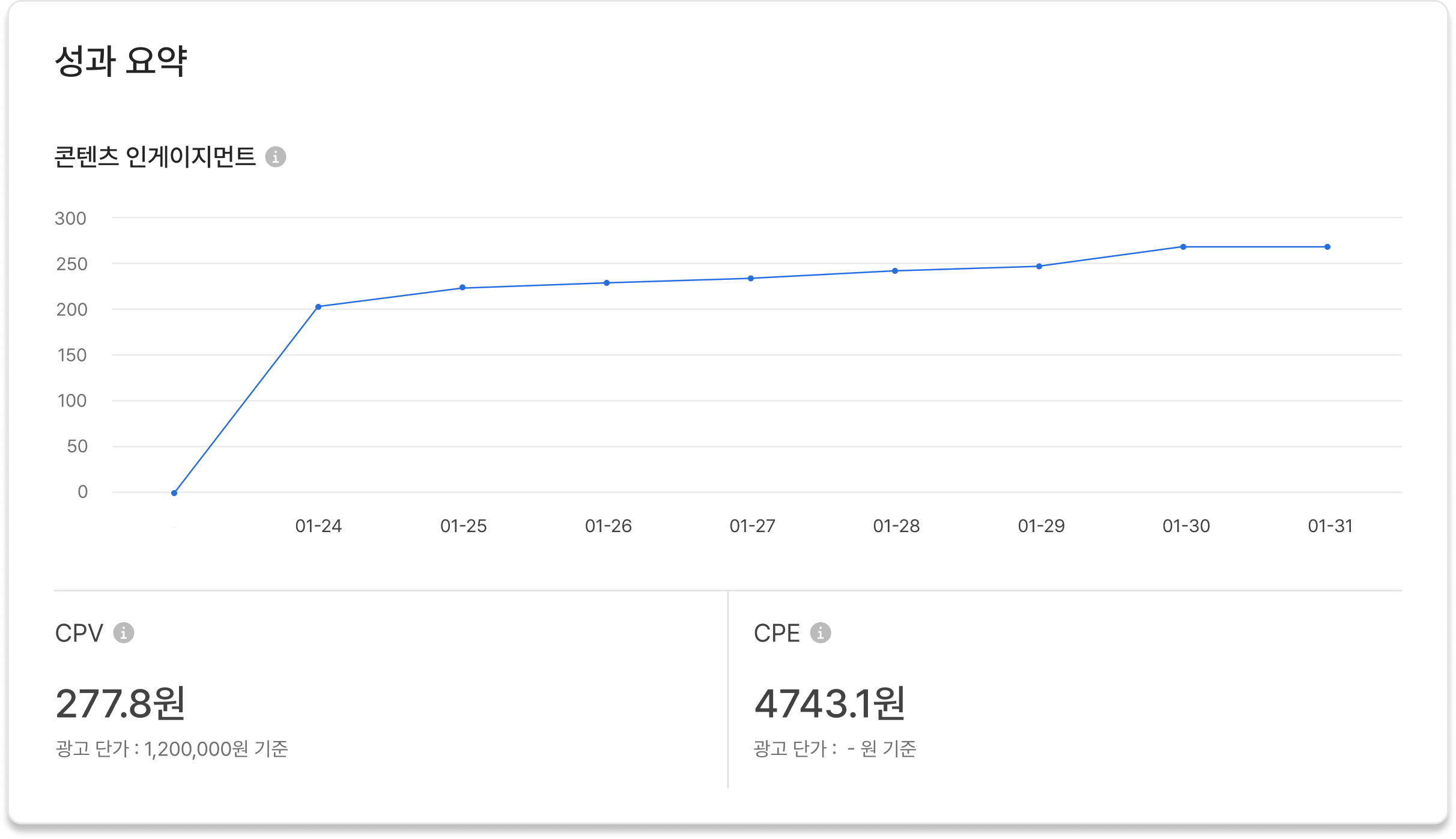Select the 01-31 data point on chart

point(1327,247)
